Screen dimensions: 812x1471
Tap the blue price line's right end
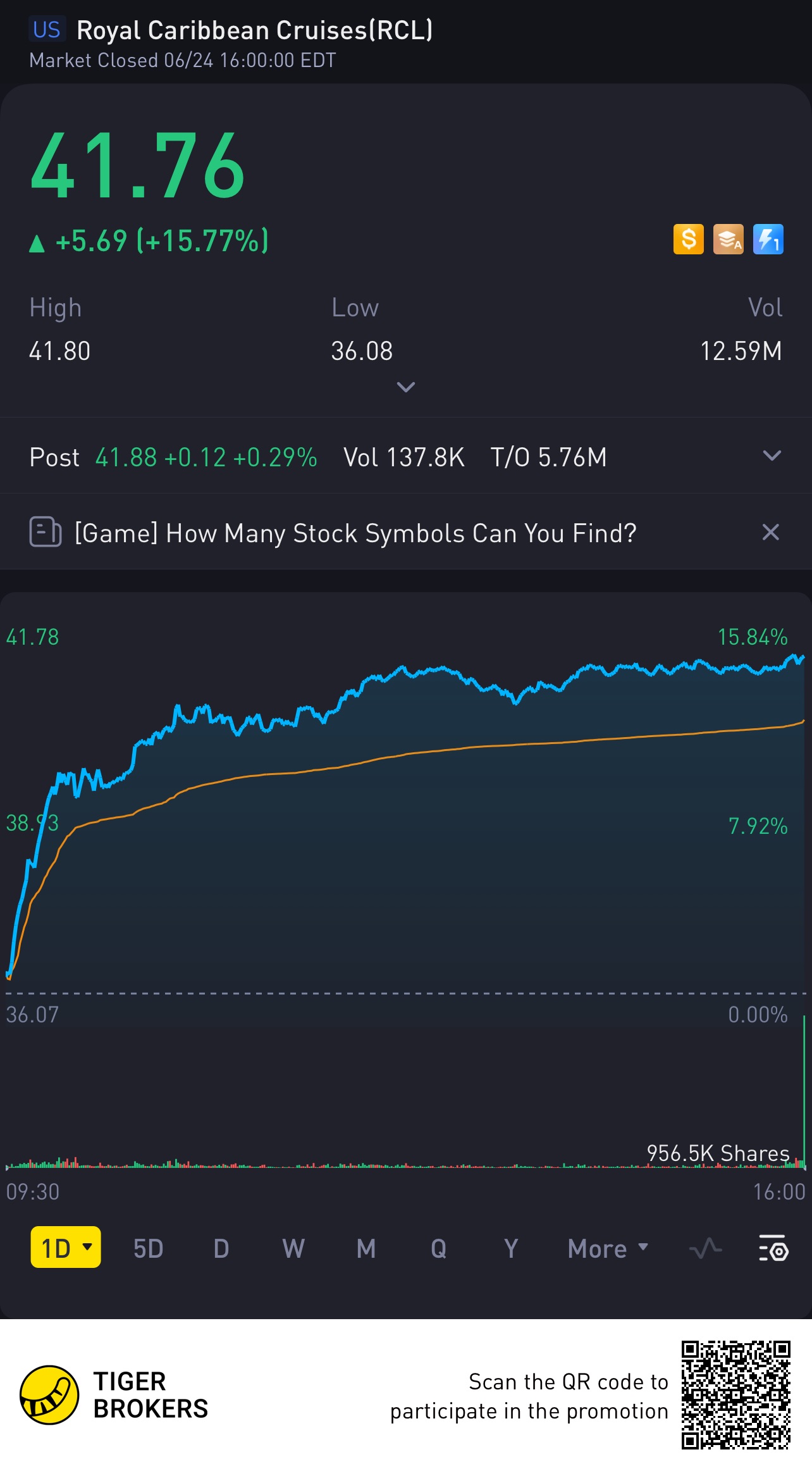[803, 659]
